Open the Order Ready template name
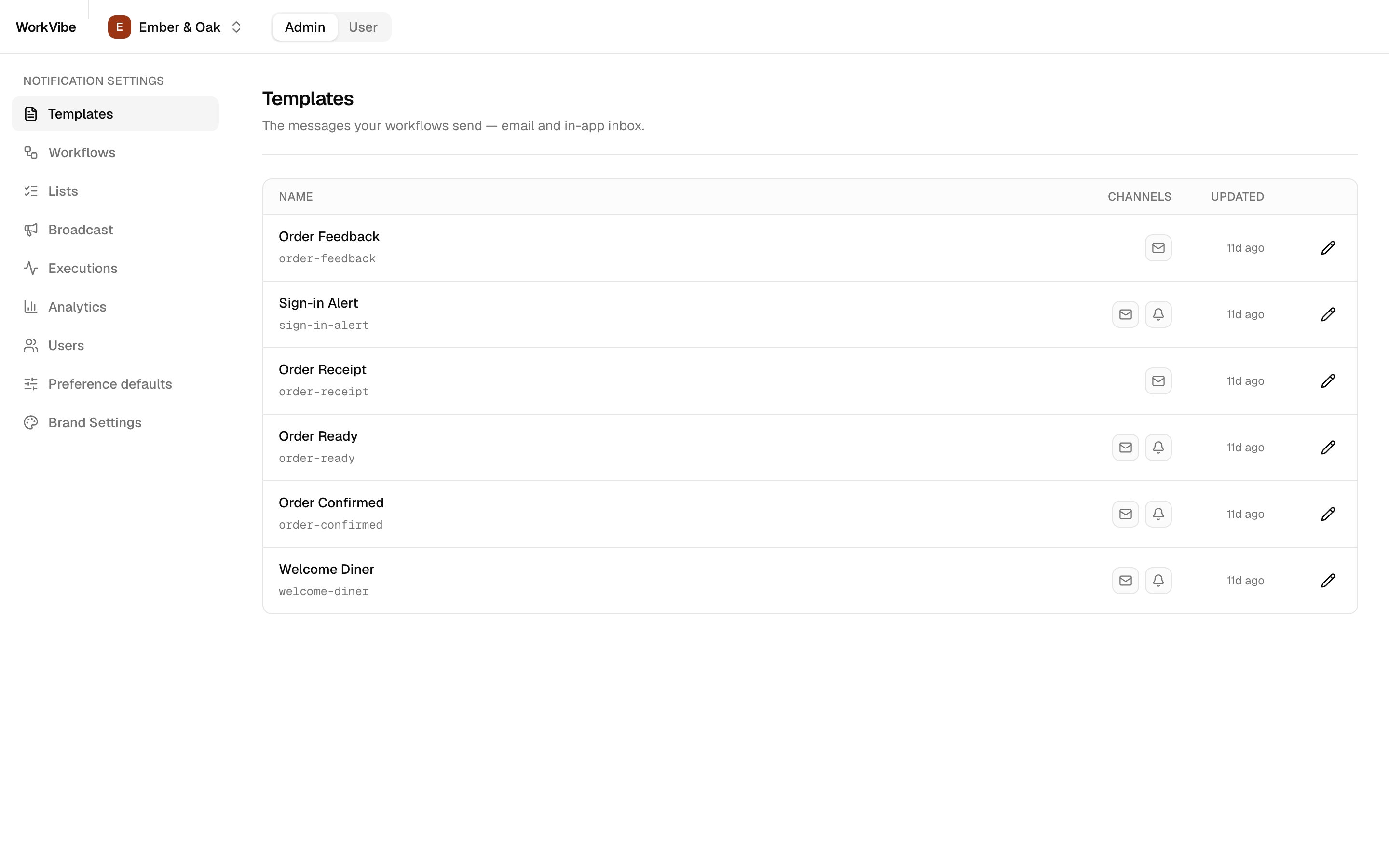This screenshot has width=1389, height=868. [x=318, y=436]
